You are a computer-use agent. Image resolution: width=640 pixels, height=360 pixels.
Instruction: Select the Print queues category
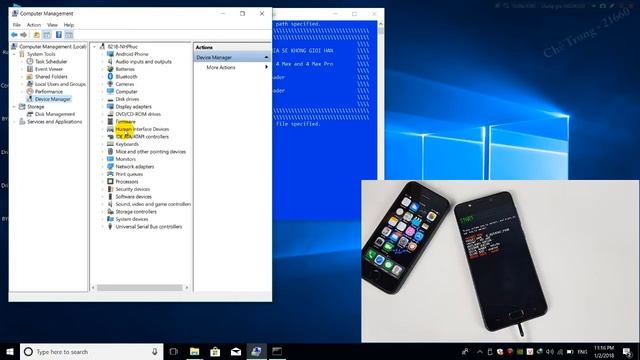click(129, 174)
